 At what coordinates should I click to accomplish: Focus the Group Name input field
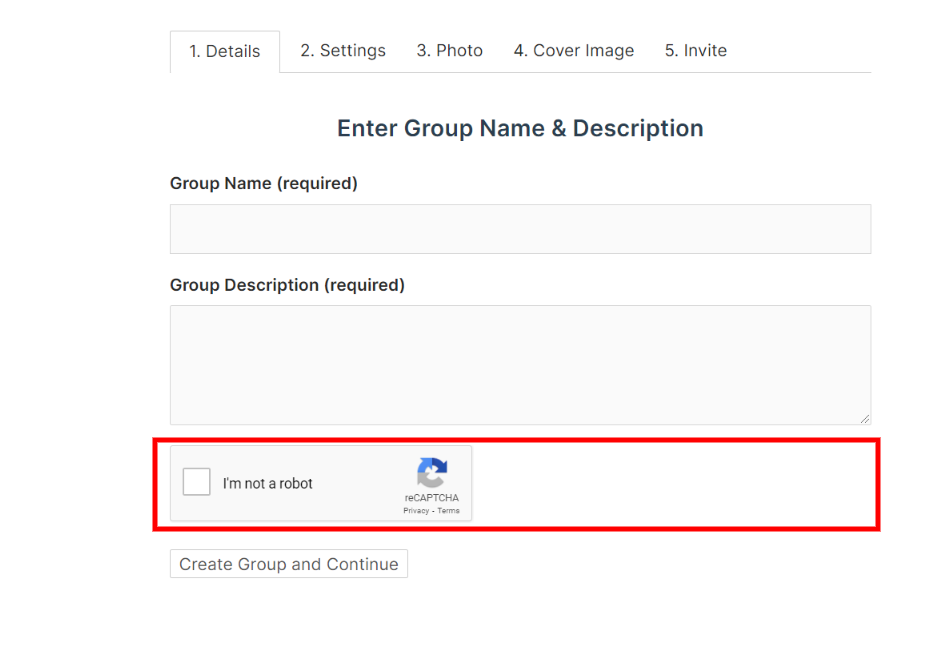[x=520, y=229]
